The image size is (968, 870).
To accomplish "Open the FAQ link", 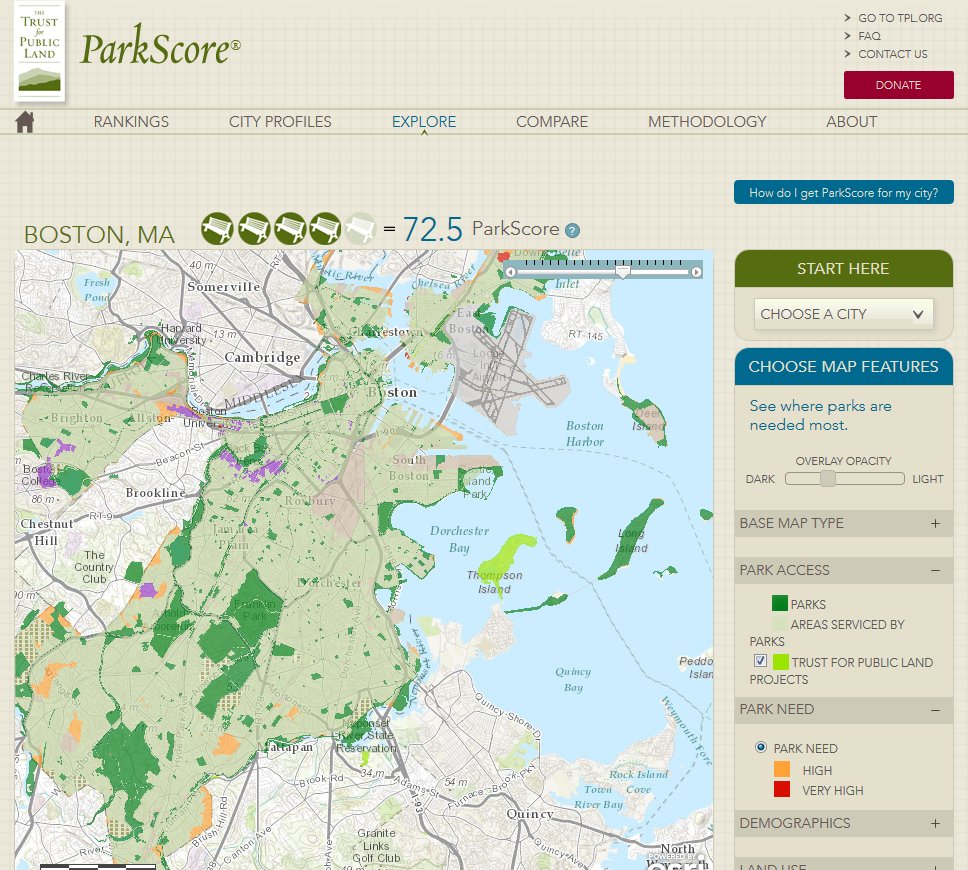I will tap(869, 36).
